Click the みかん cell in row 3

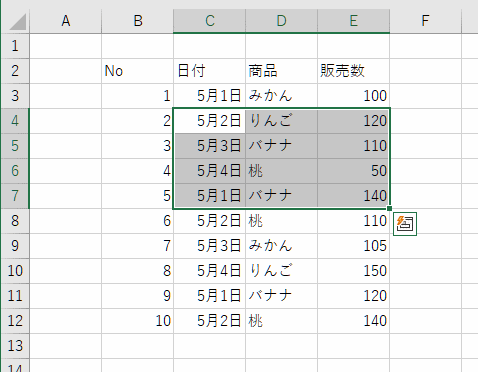point(281,96)
